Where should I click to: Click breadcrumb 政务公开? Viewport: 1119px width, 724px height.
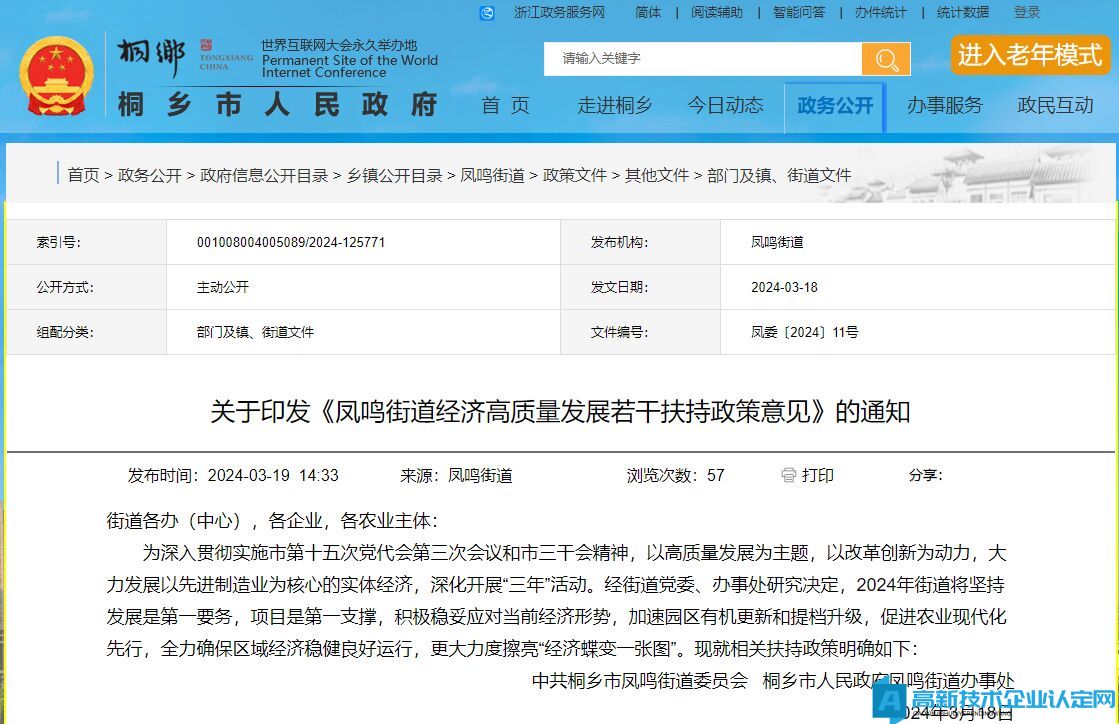(x=150, y=175)
